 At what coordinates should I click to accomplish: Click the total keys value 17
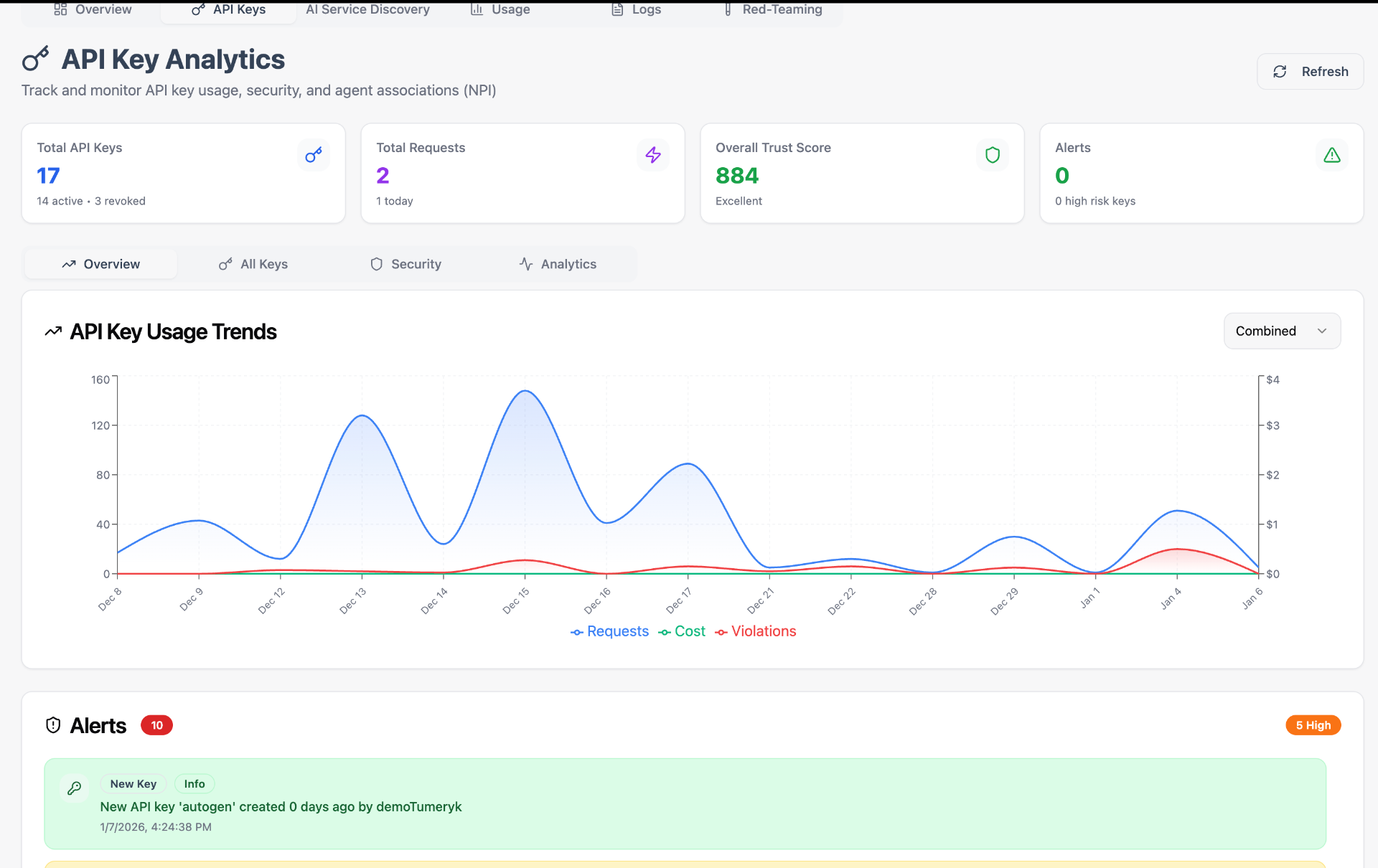point(49,176)
